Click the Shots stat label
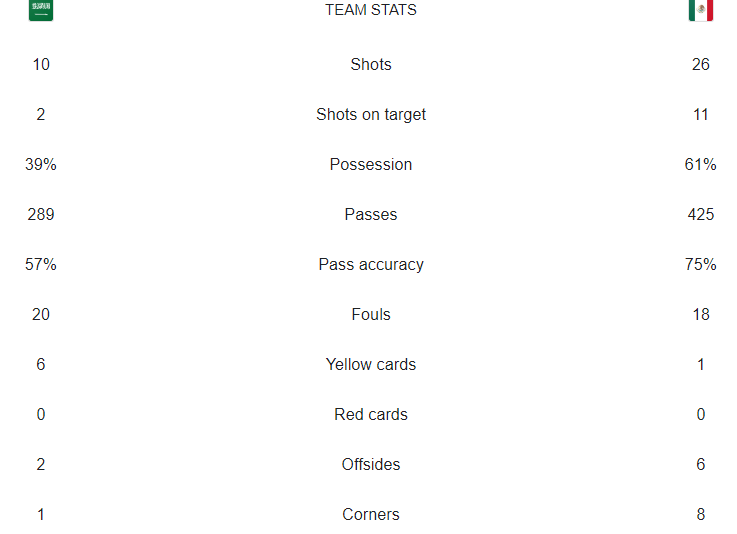This screenshot has height=534, width=737. tap(371, 64)
